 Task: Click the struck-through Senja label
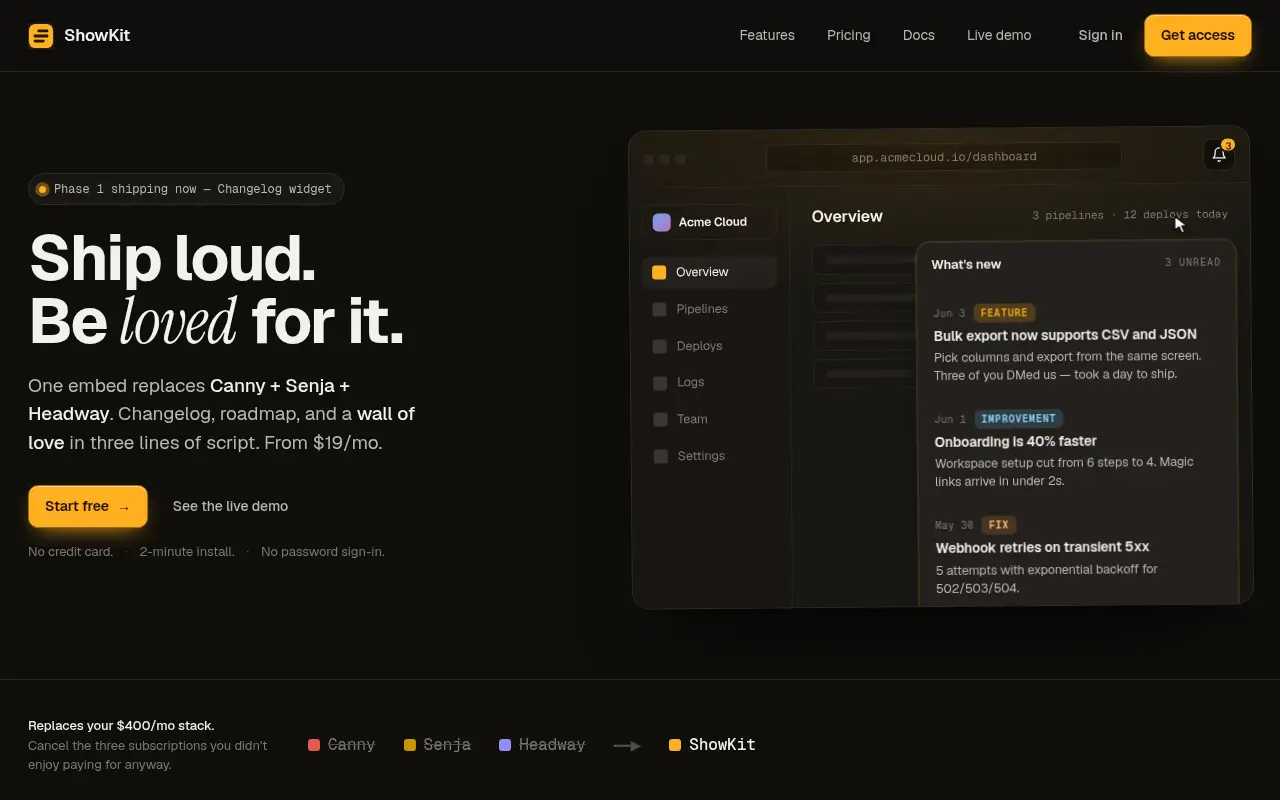tap(447, 745)
